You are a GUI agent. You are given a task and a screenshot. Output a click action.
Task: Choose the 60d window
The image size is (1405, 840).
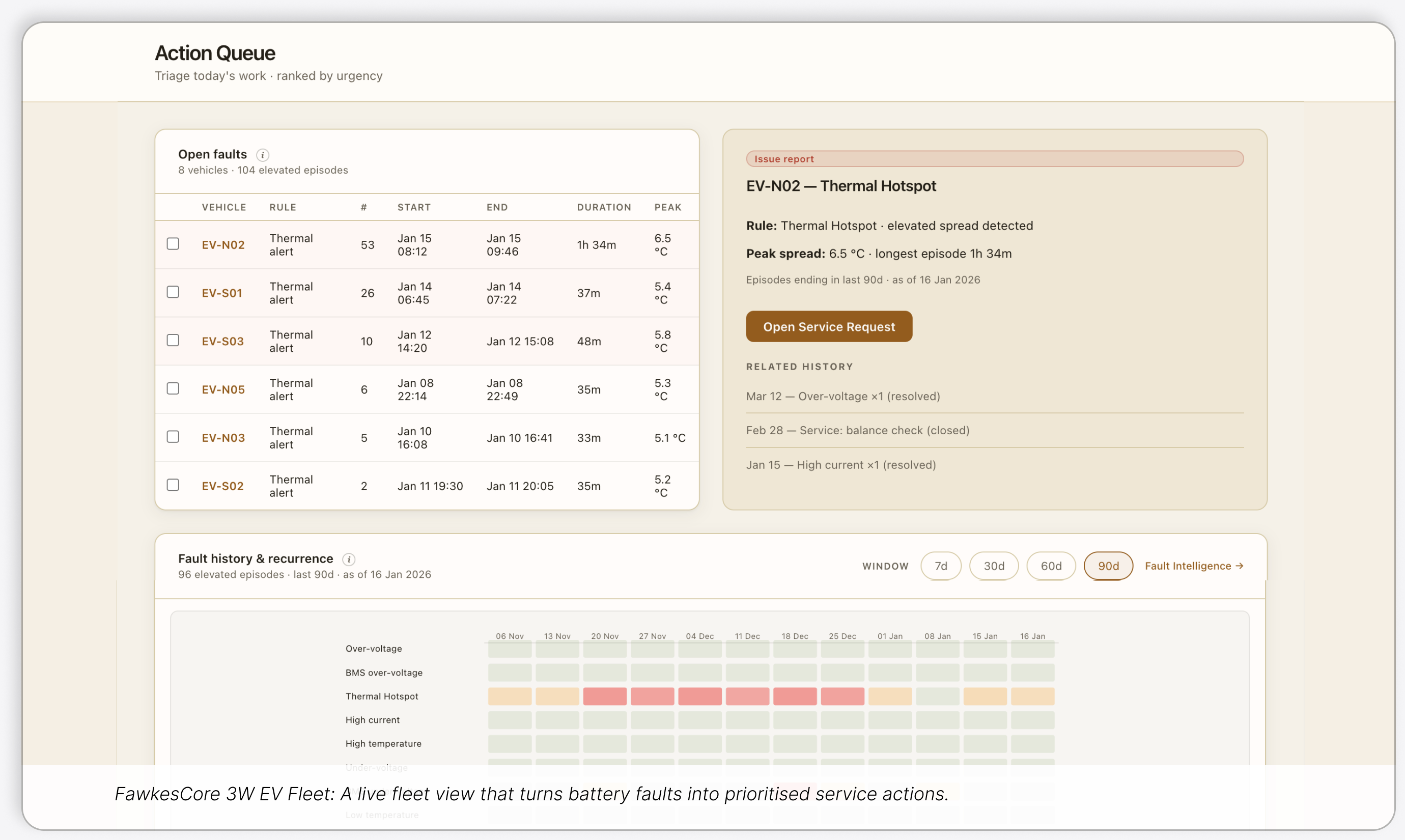[1051, 566]
